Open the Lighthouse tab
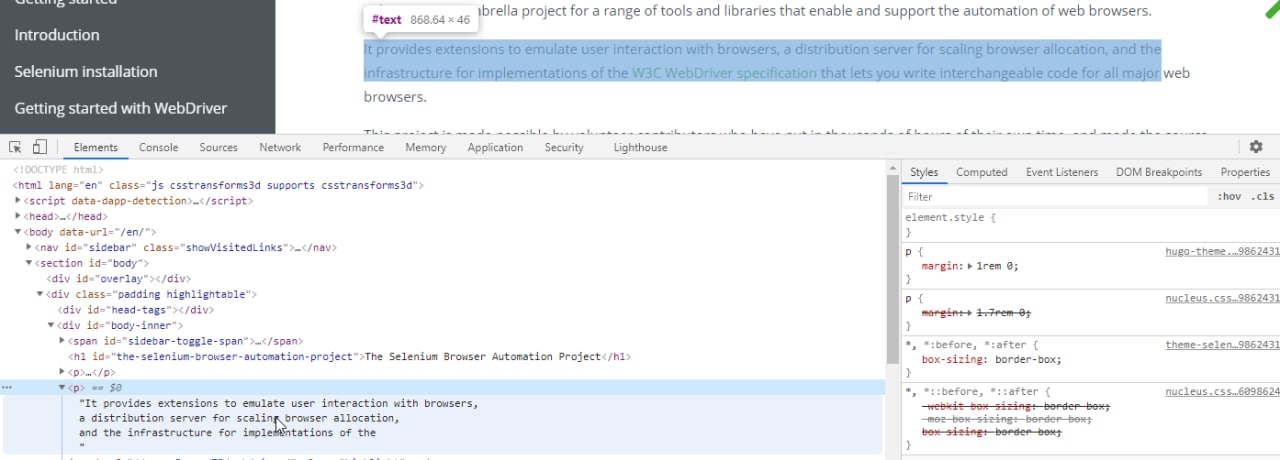This screenshot has width=1280, height=460. 640,147
